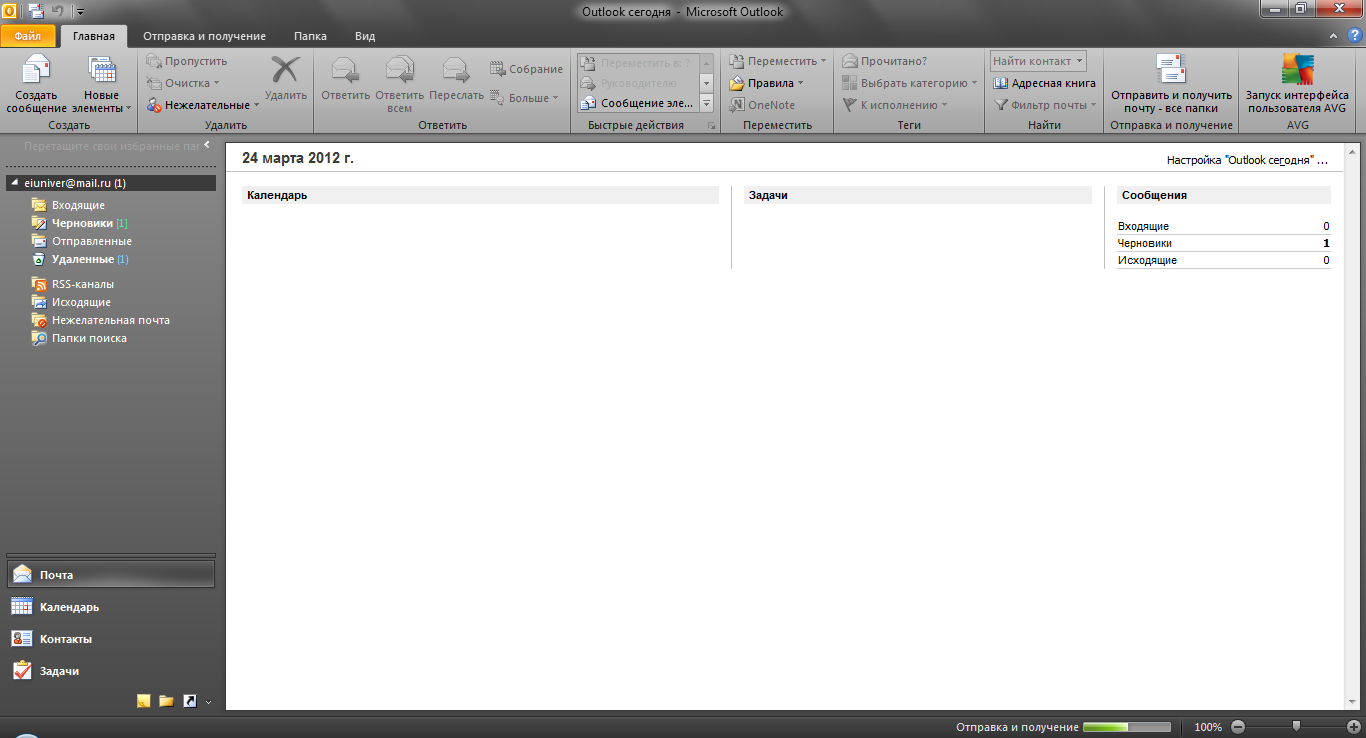The image size is (1366, 738).
Task: Switch to the Вид tab
Action: point(365,36)
